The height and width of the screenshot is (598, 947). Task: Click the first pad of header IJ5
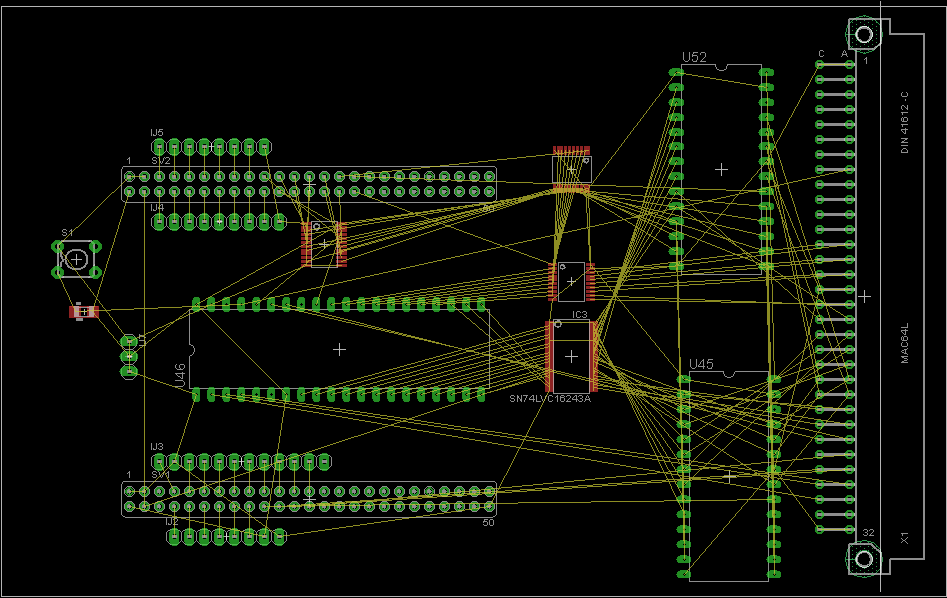coord(159,146)
